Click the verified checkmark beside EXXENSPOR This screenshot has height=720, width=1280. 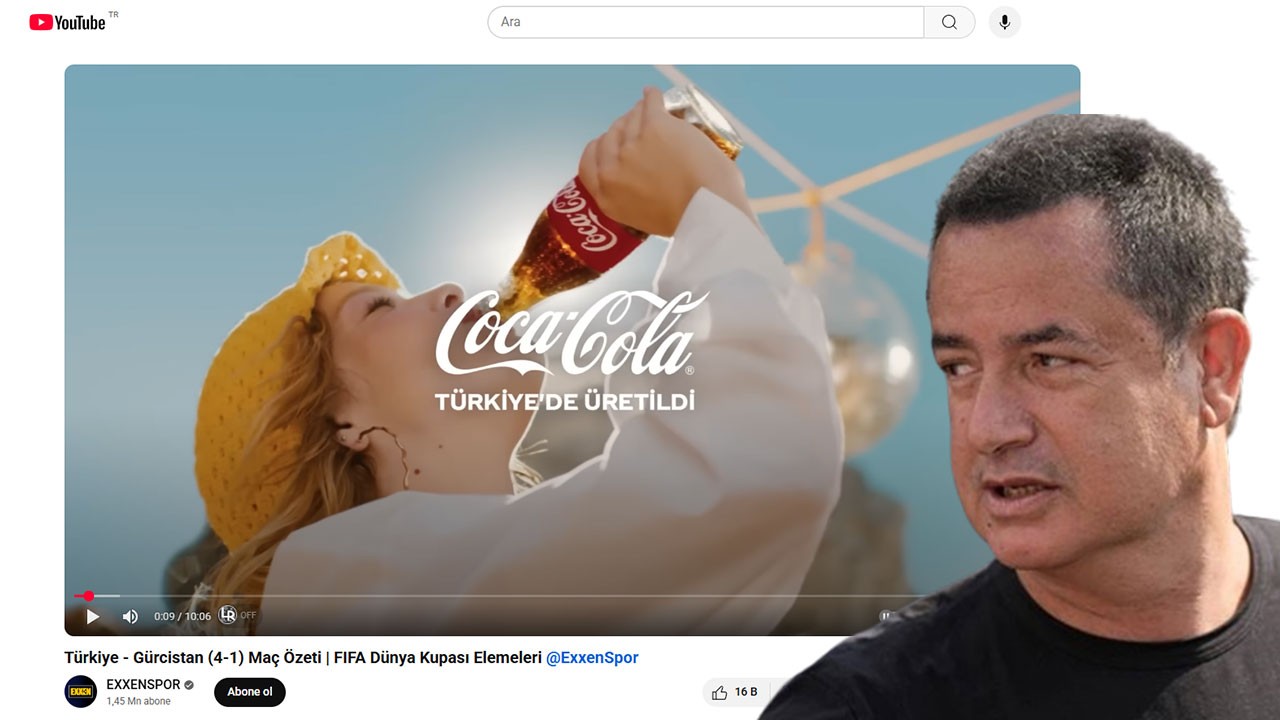(x=188, y=685)
